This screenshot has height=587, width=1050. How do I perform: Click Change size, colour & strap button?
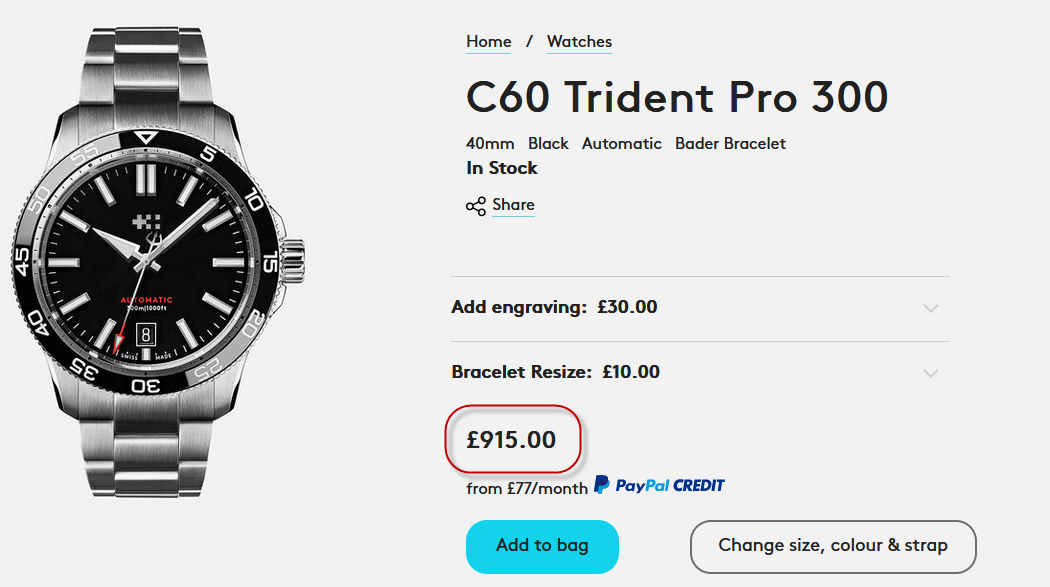point(832,546)
